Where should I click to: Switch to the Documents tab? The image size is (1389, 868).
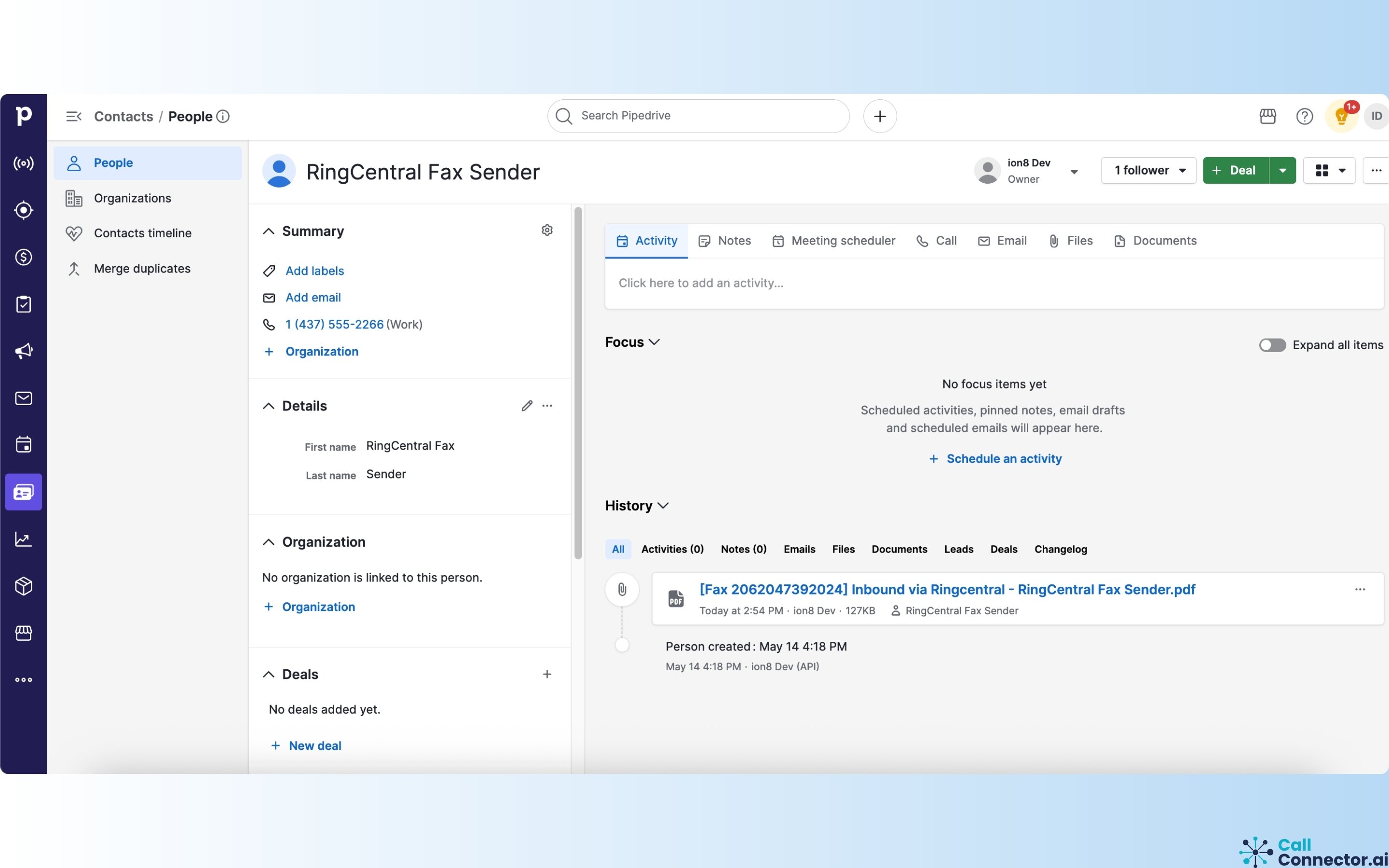[1155, 241]
